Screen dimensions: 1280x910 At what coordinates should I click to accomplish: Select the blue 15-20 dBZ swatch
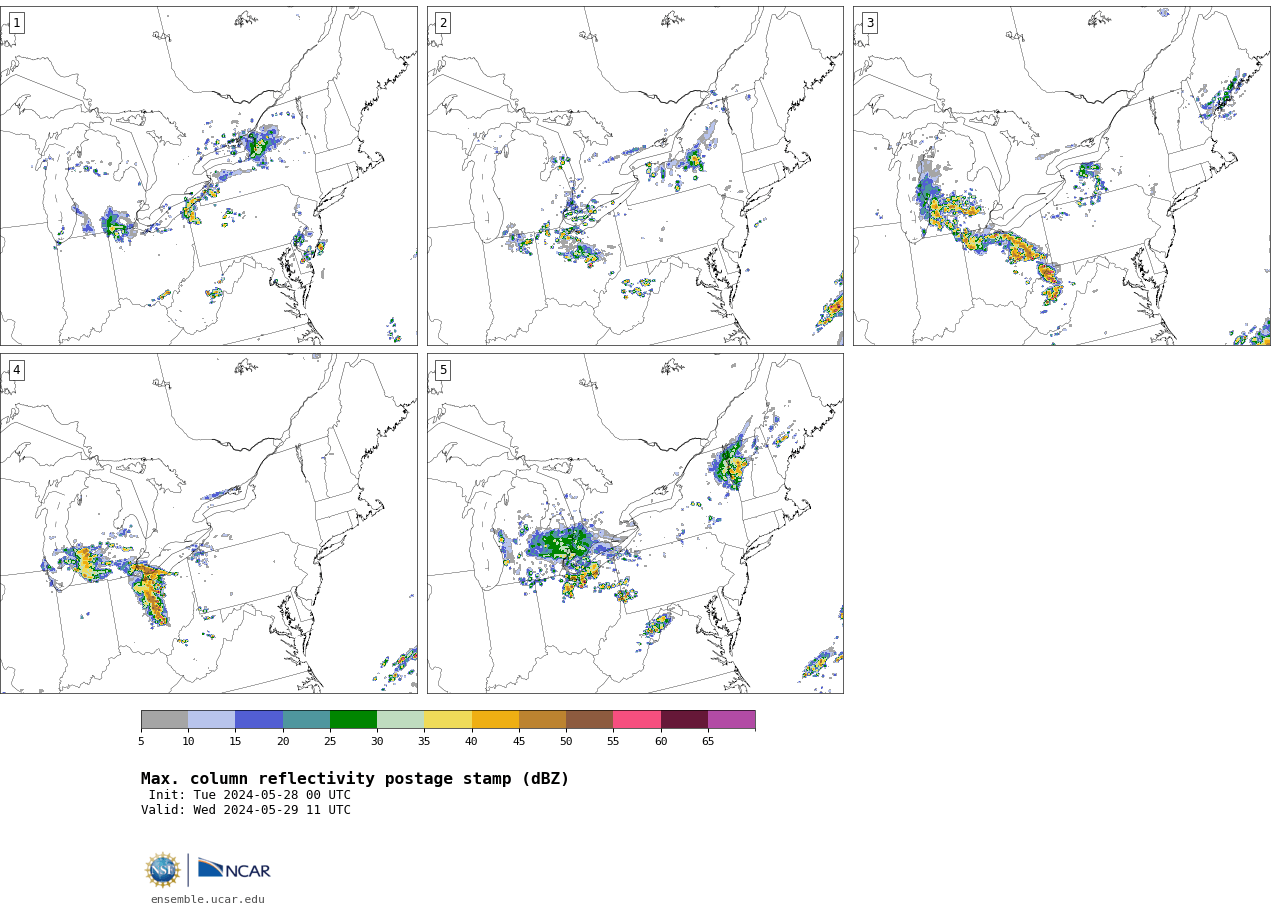point(259,720)
